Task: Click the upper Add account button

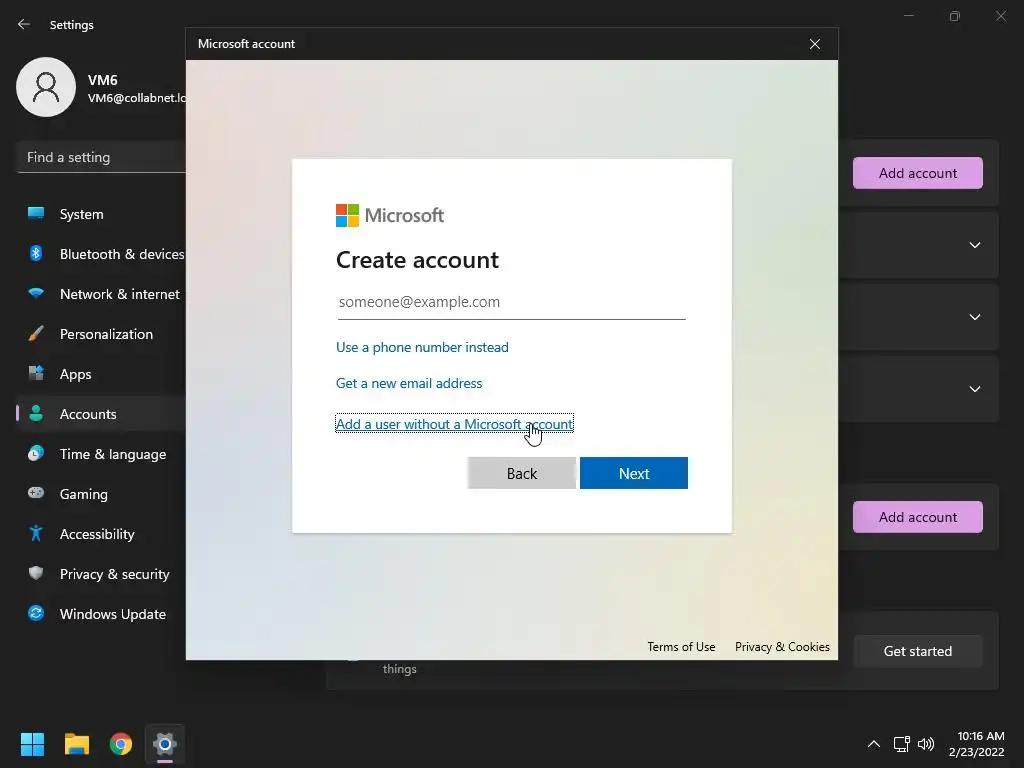Action: pos(918,173)
